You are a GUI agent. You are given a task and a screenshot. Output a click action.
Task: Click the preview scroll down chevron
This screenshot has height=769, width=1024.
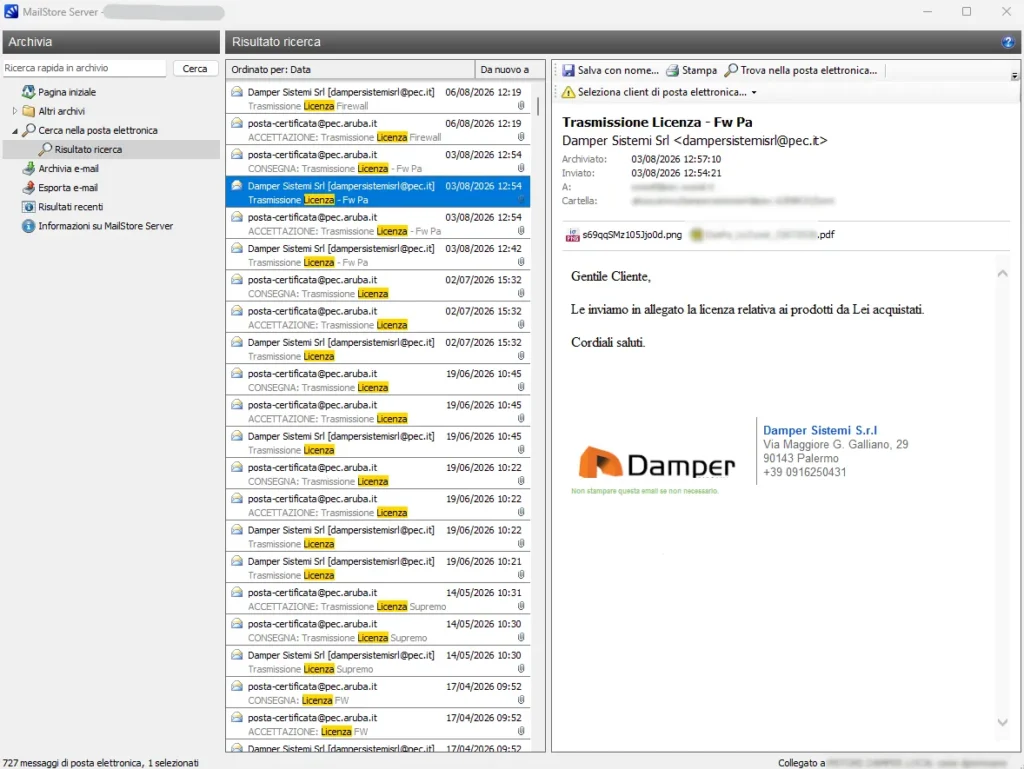[1002, 722]
